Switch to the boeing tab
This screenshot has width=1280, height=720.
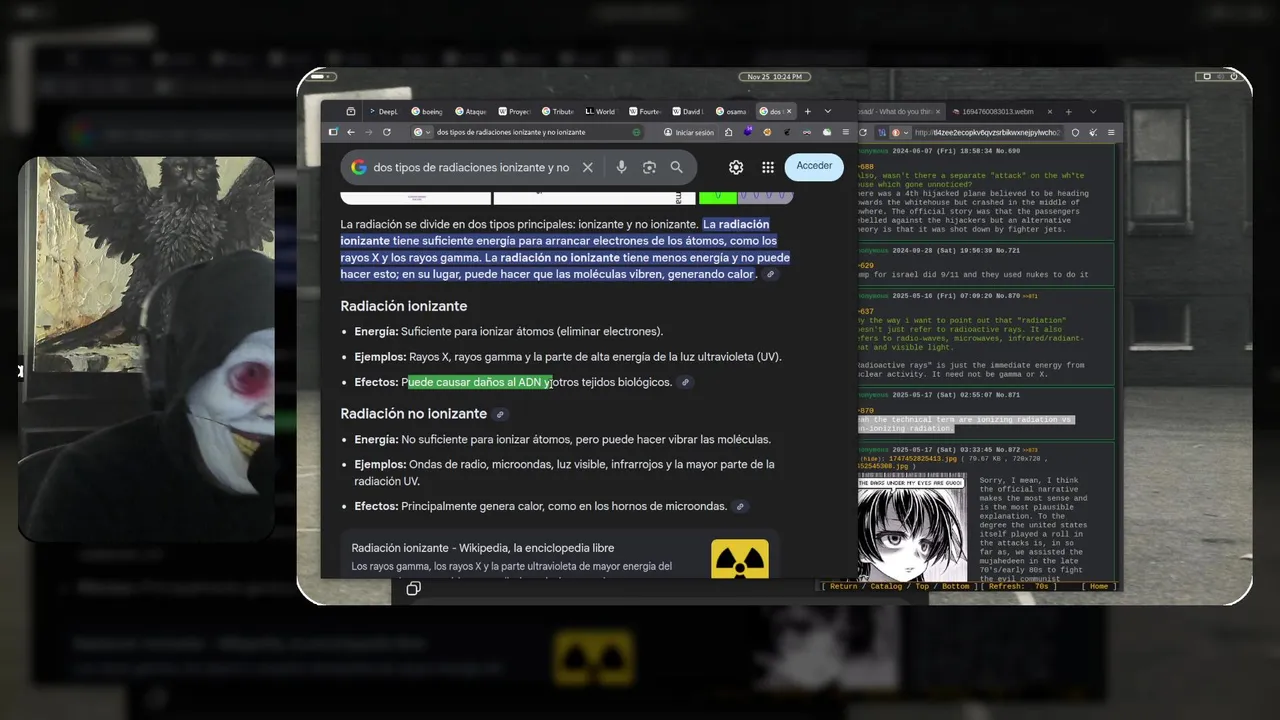pos(427,111)
